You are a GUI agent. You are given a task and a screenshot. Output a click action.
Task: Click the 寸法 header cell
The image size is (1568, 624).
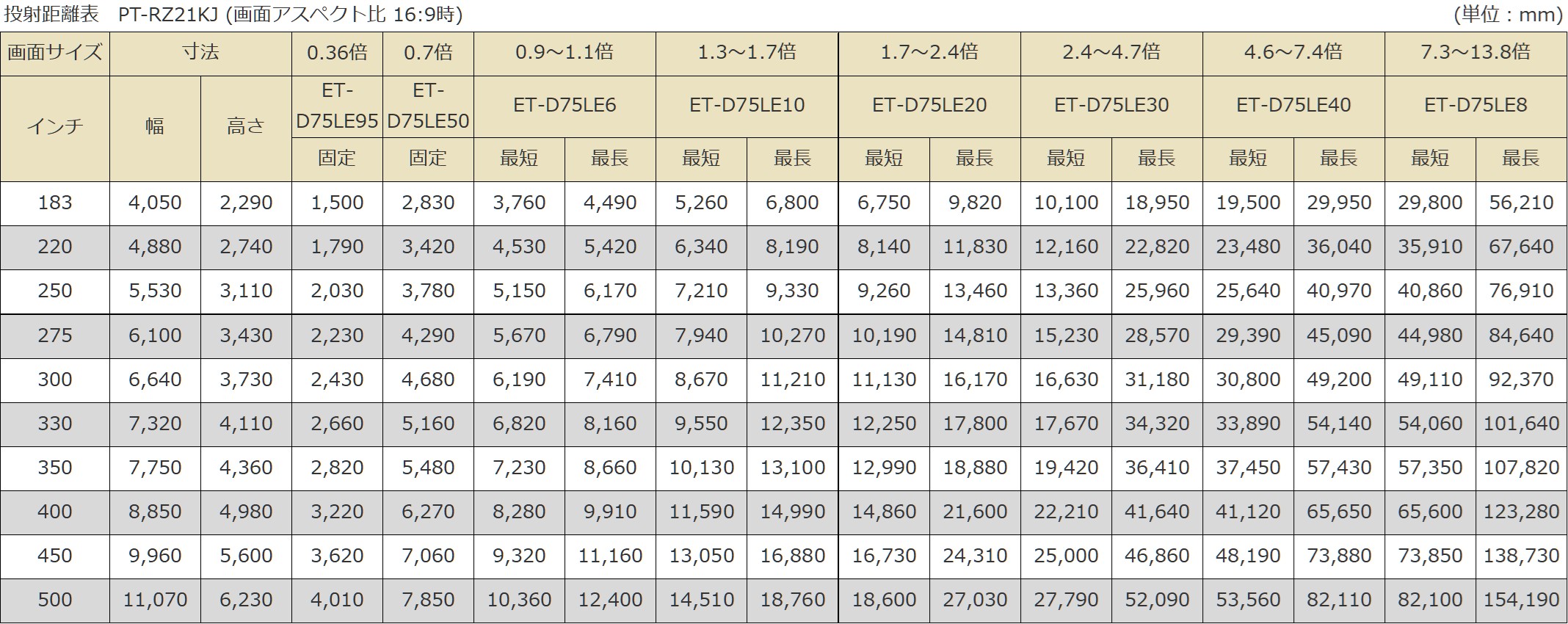(200, 54)
